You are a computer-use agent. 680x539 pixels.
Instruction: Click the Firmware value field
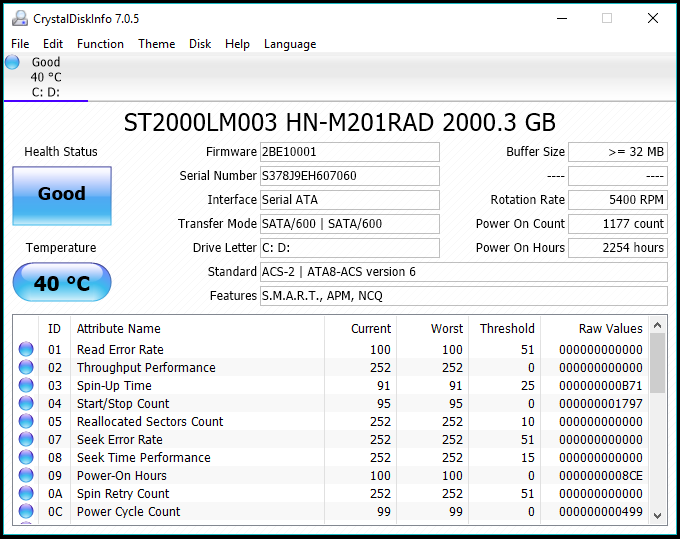click(349, 152)
